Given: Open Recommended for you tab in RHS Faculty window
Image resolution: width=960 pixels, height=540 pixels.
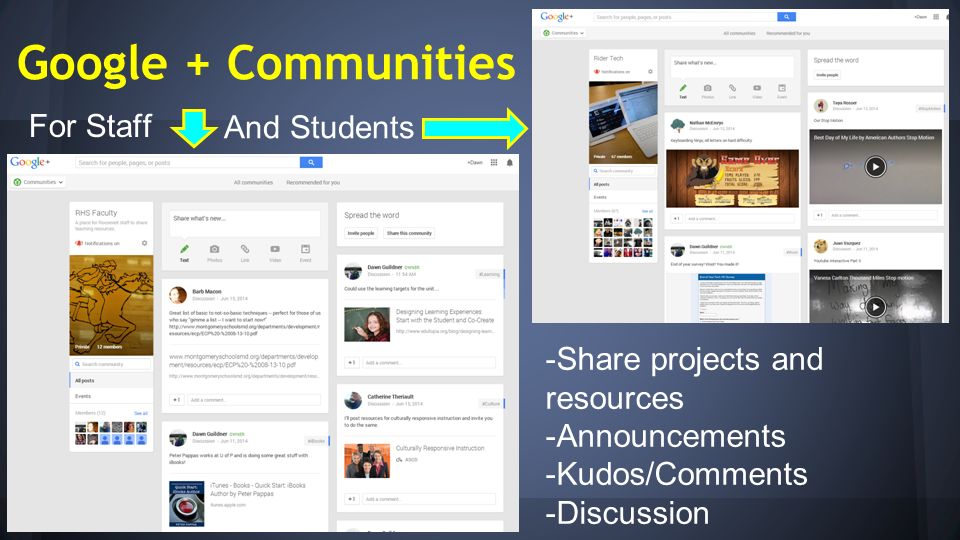Looking at the screenshot, I should pyautogui.click(x=313, y=182).
